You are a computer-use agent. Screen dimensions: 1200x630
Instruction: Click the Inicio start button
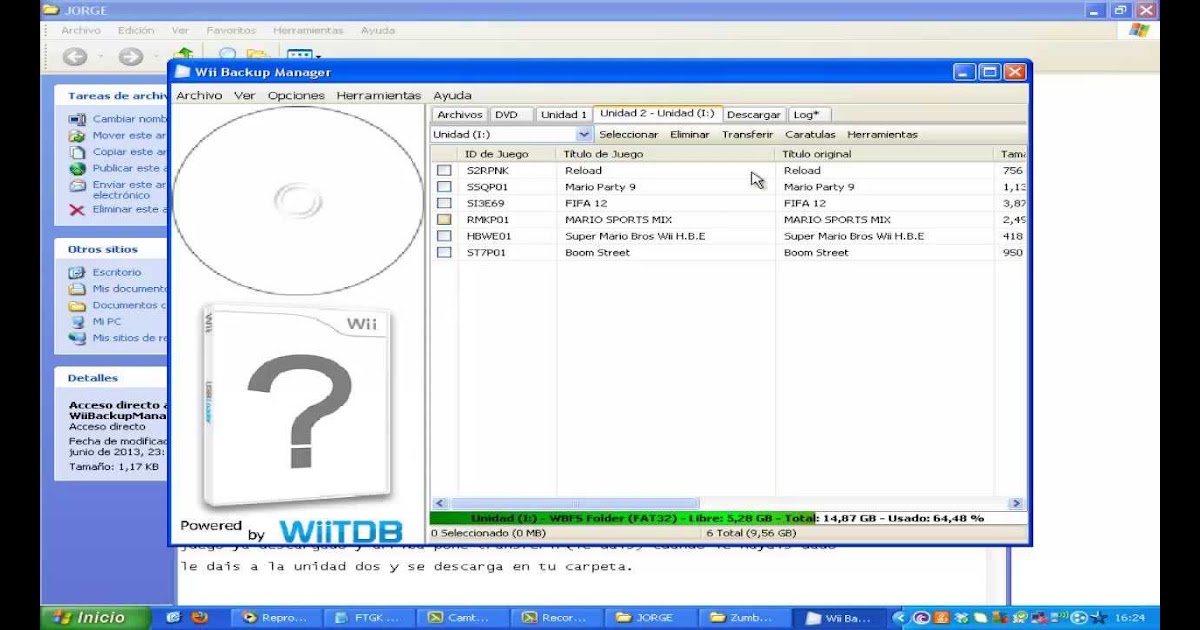[96, 618]
